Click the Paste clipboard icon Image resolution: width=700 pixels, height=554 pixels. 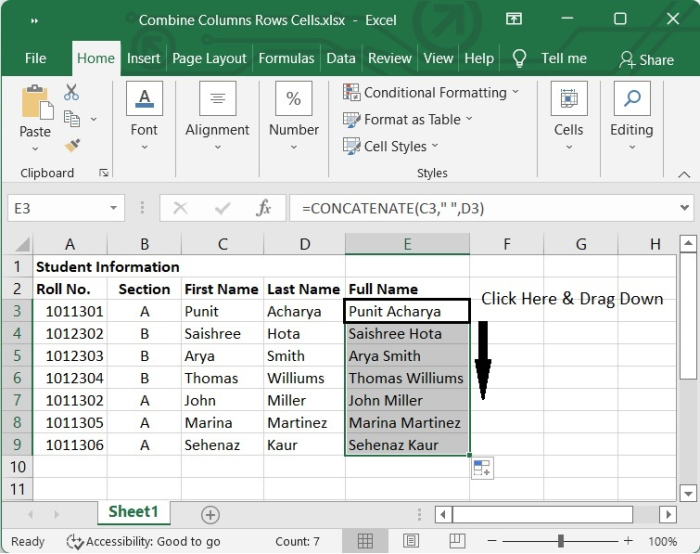(35, 104)
